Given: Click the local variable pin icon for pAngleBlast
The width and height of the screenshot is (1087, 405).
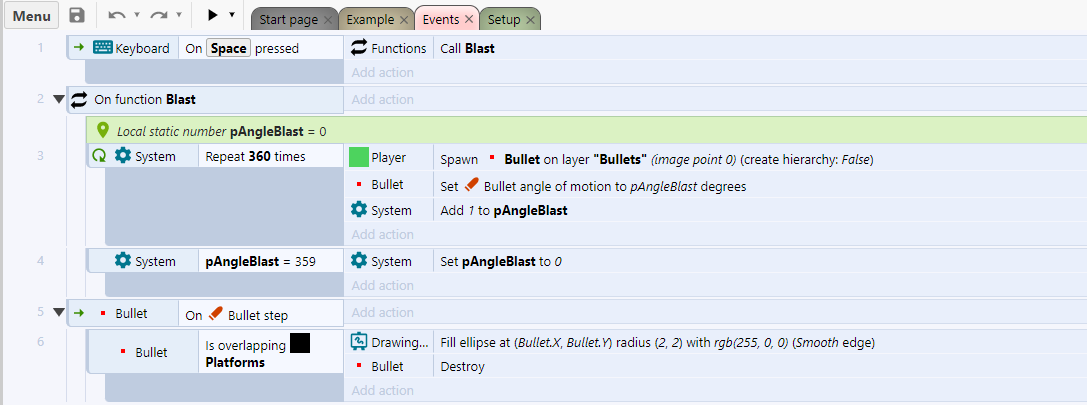Looking at the screenshot, I should [x=103, y=130].
